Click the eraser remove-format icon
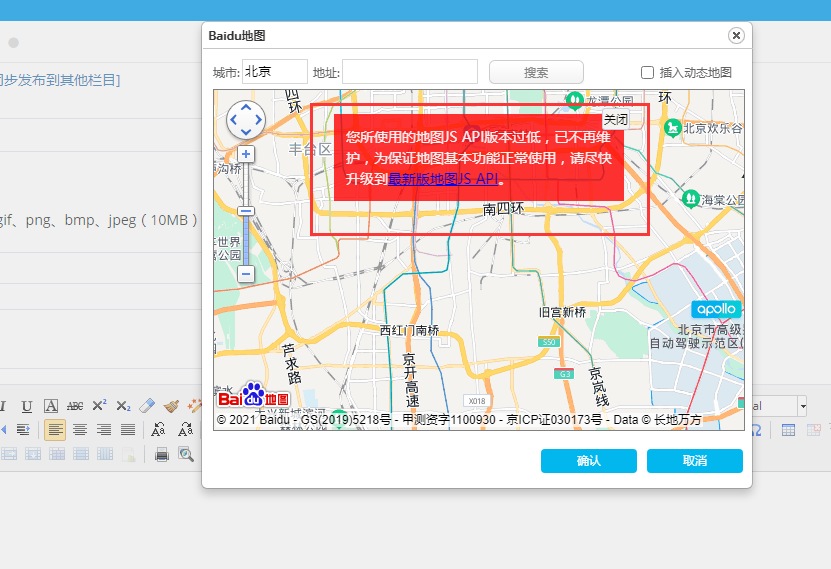This screenshot has width=831, height=569. 147,406
